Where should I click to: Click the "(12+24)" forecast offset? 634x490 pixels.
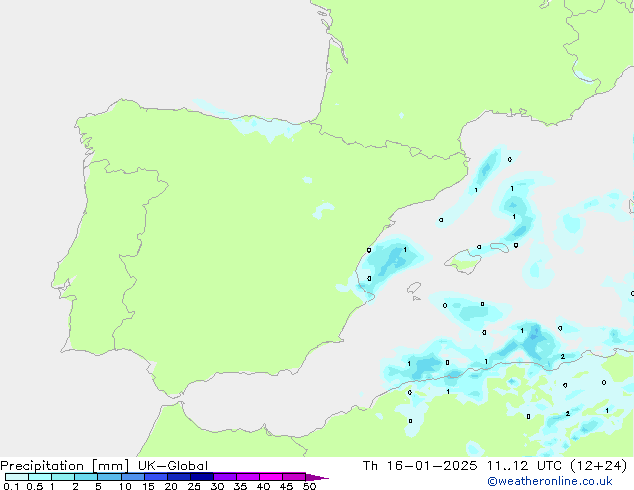click(599, 466)
